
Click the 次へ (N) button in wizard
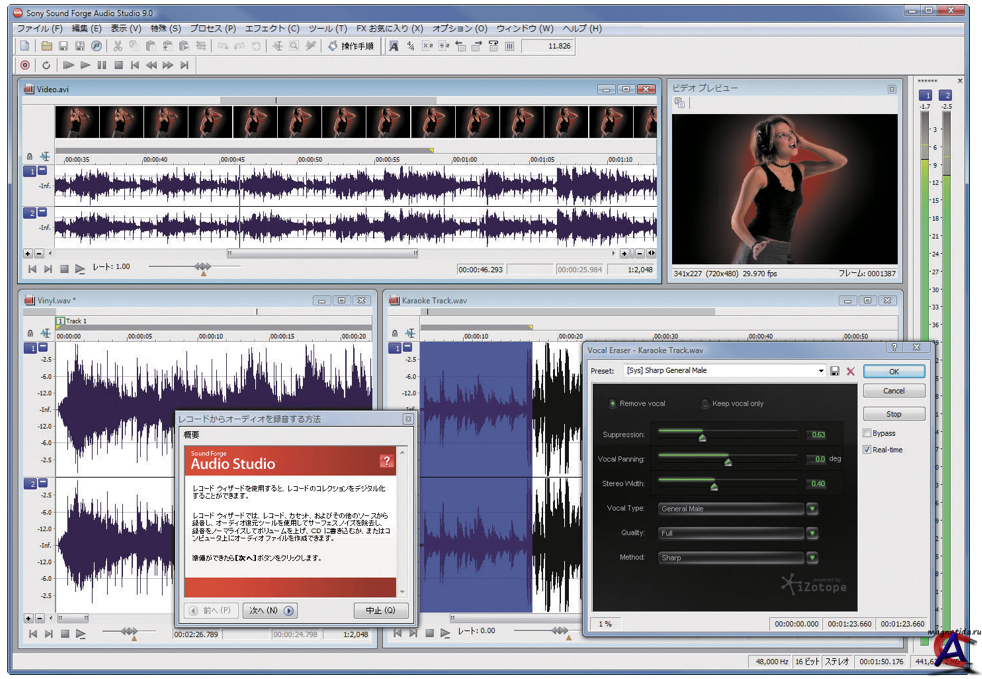click(x=269, y=610)
